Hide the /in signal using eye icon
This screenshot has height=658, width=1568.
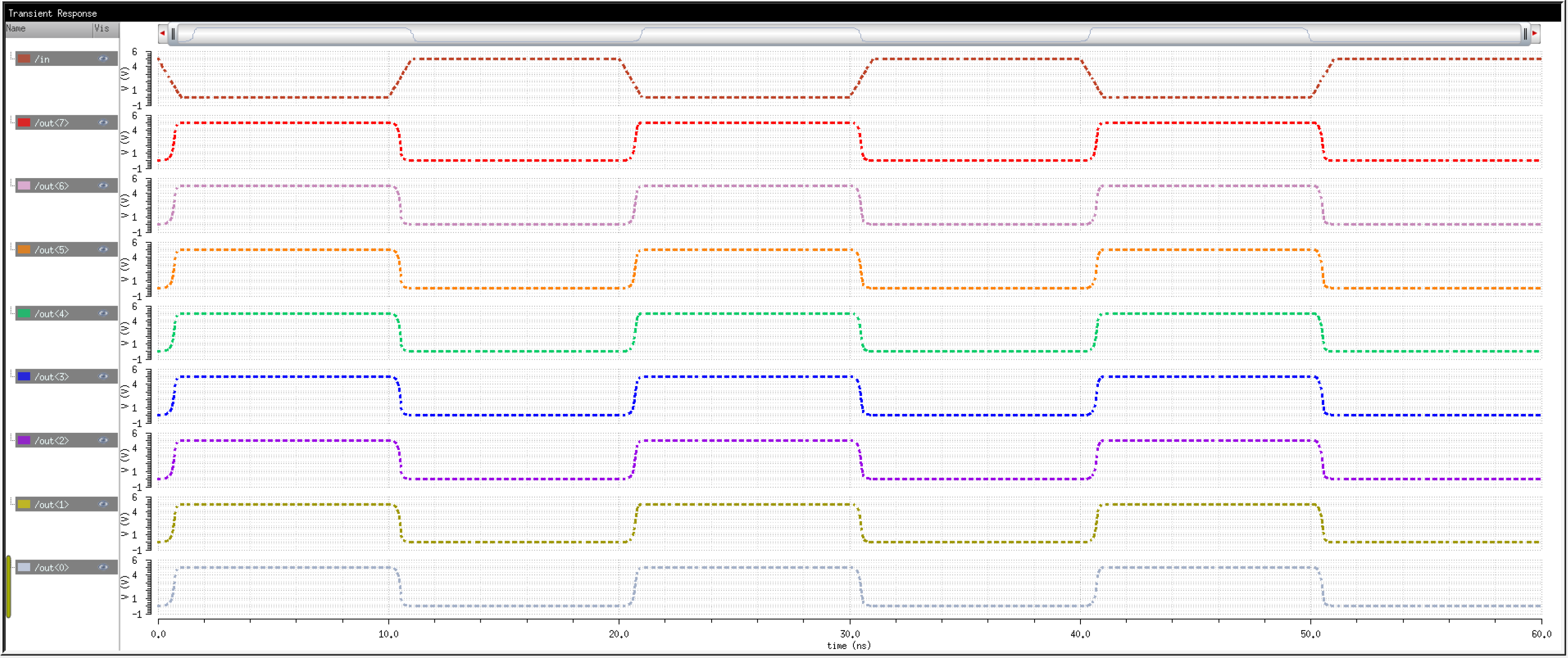tap(103, 59)
